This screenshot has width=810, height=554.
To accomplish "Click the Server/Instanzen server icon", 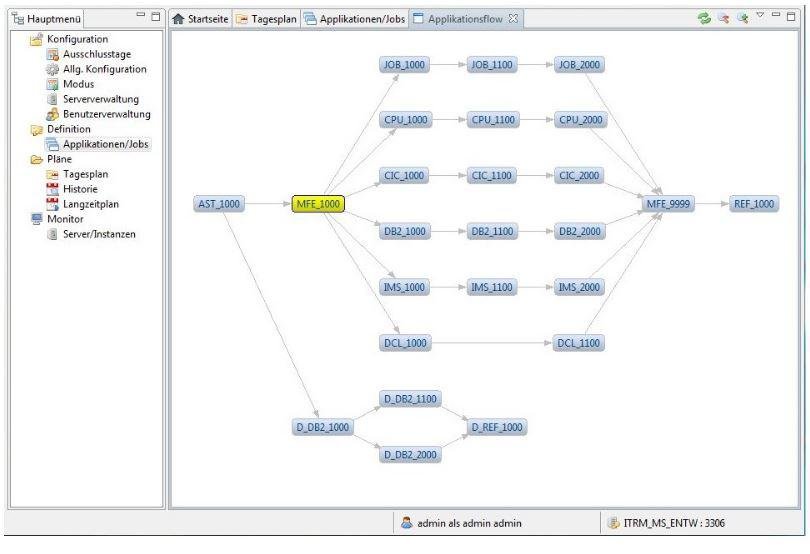I will click(52, 234).
